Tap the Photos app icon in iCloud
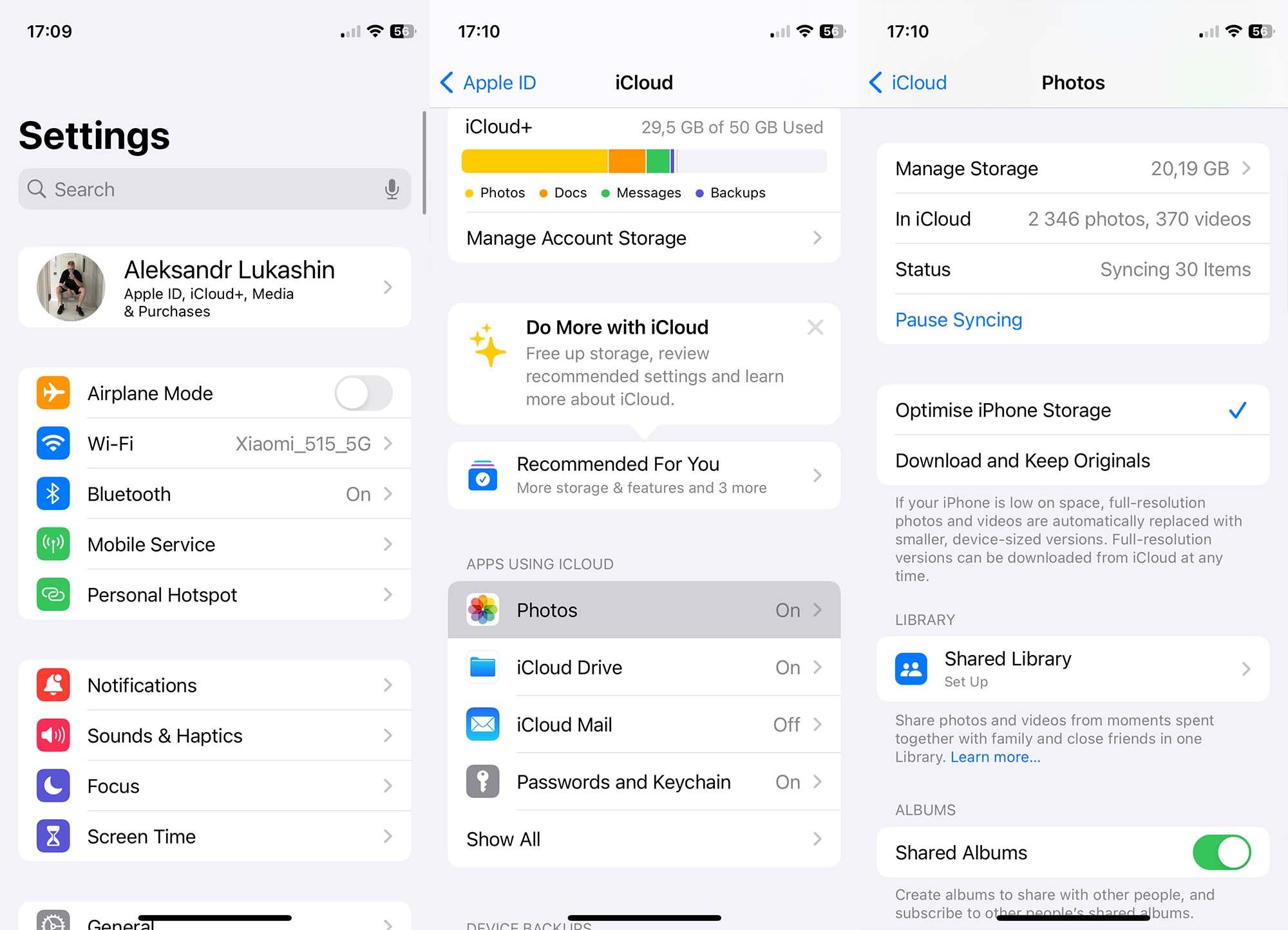 483,610
